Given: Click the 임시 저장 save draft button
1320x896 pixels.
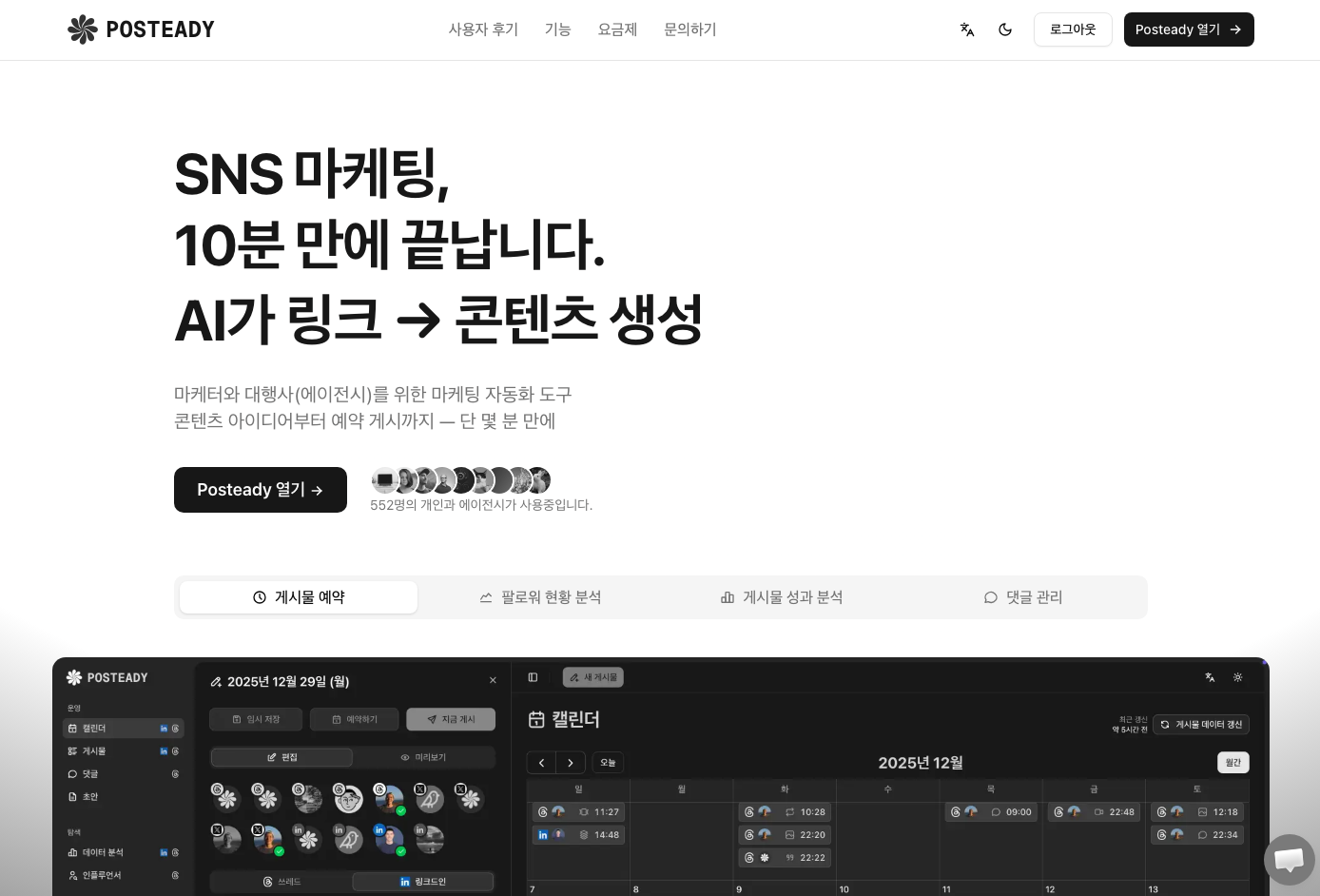Looking at the screenshot, I should [x=256, y=719].
